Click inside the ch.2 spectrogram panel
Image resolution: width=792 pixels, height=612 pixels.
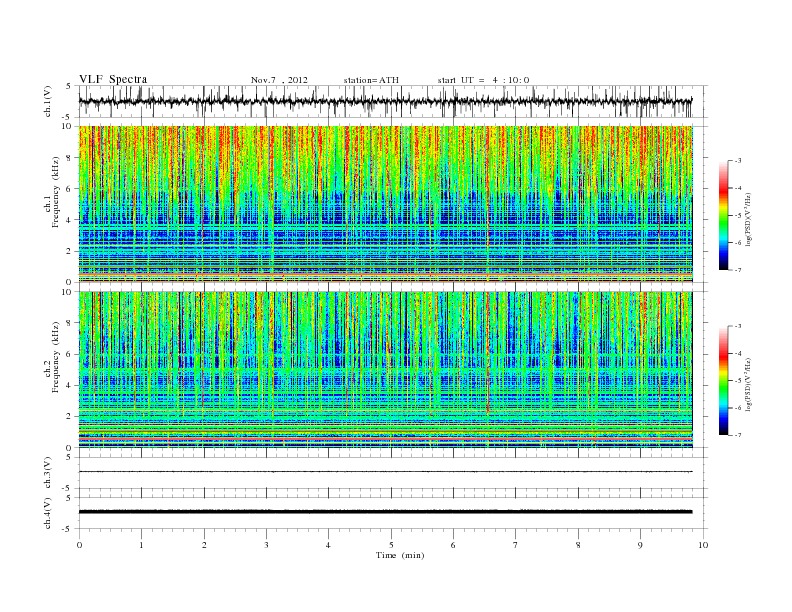(x=386, y=369)
